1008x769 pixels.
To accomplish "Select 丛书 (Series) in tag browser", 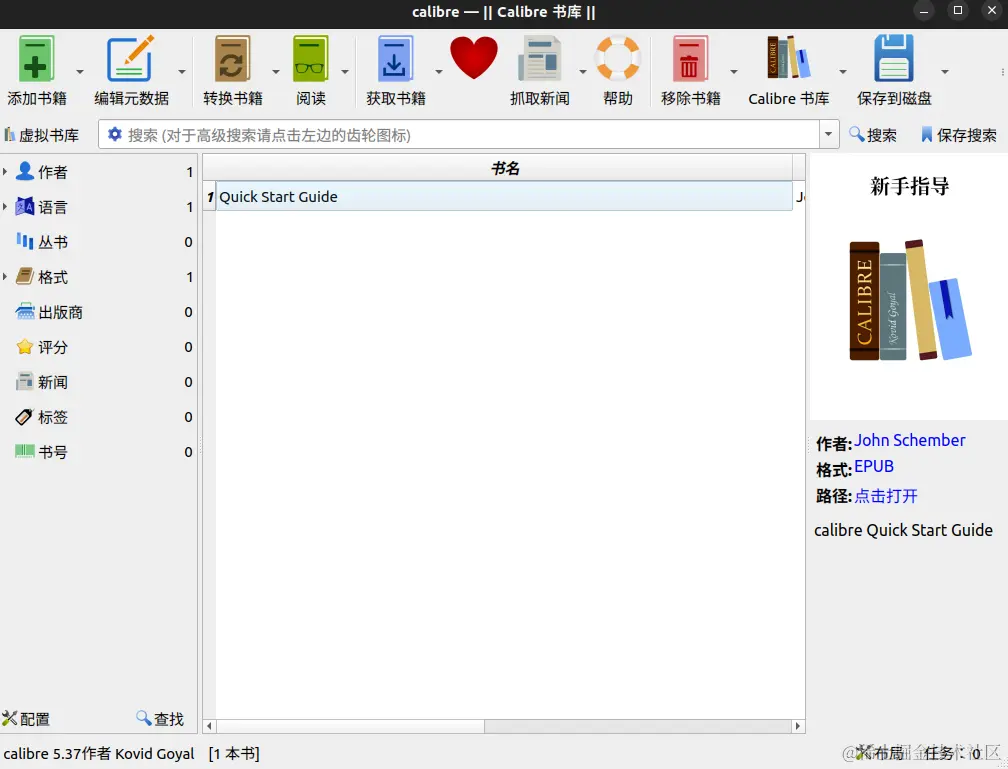I will tap(53, 242).
